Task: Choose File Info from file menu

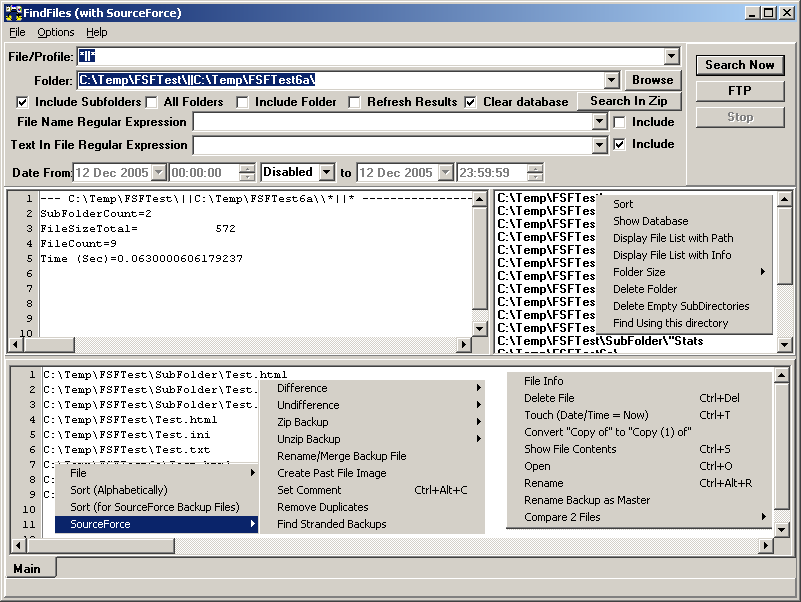Action: (x=639, y=381)
